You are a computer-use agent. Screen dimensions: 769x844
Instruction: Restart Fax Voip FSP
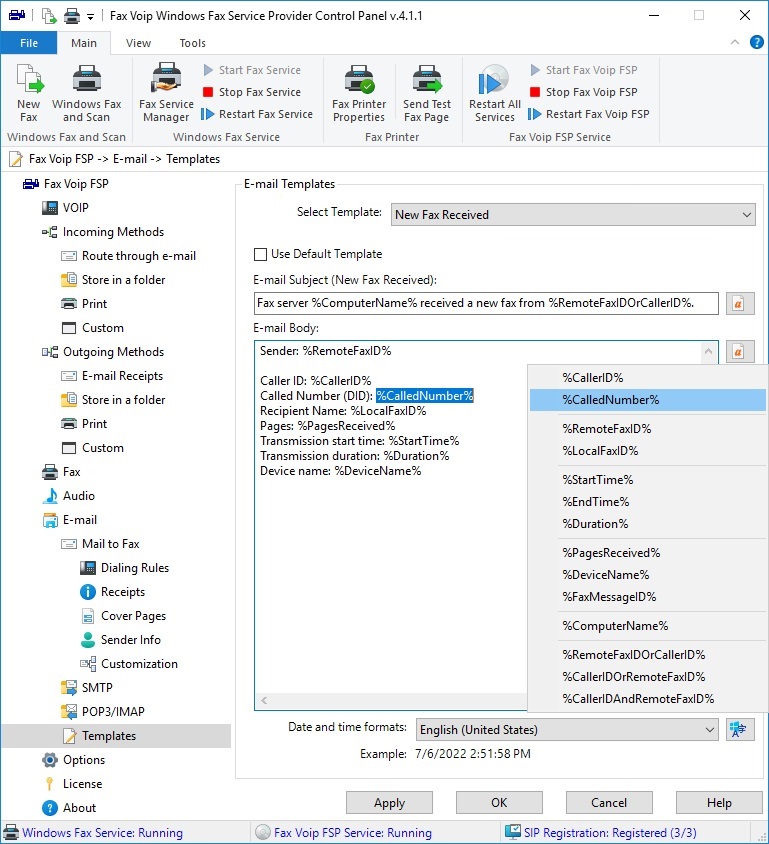tap(589, 114)
